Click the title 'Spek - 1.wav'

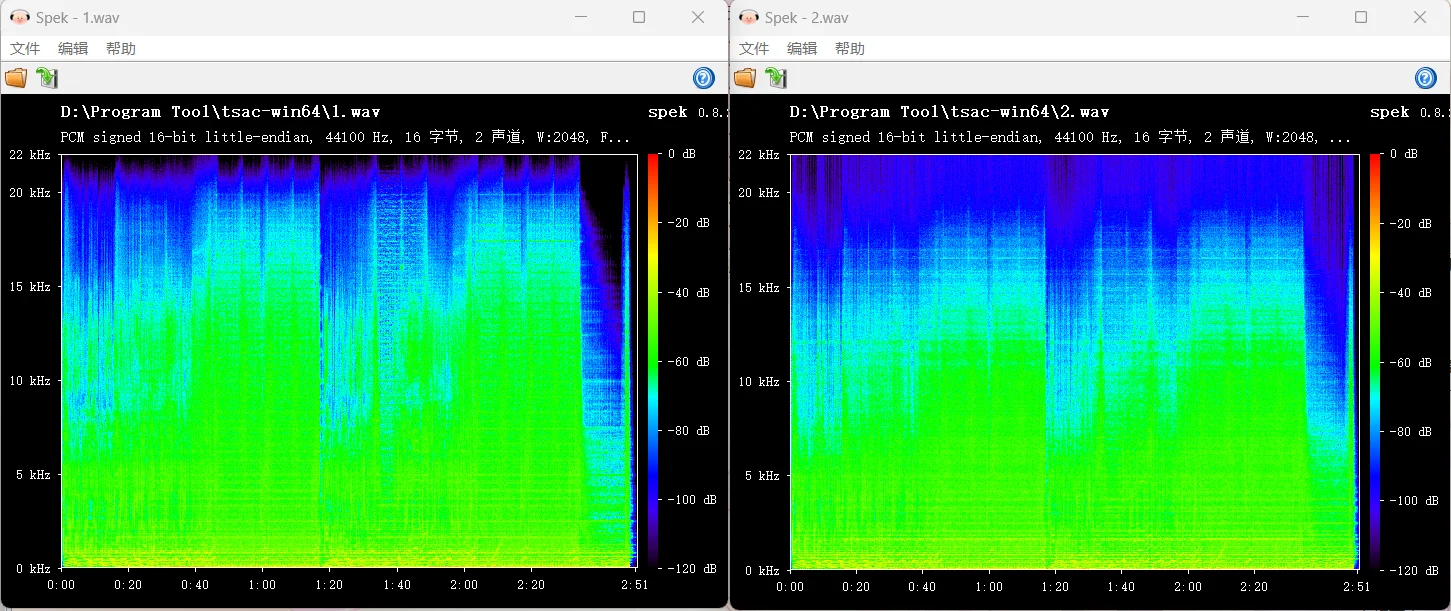[x=79, y=17]
